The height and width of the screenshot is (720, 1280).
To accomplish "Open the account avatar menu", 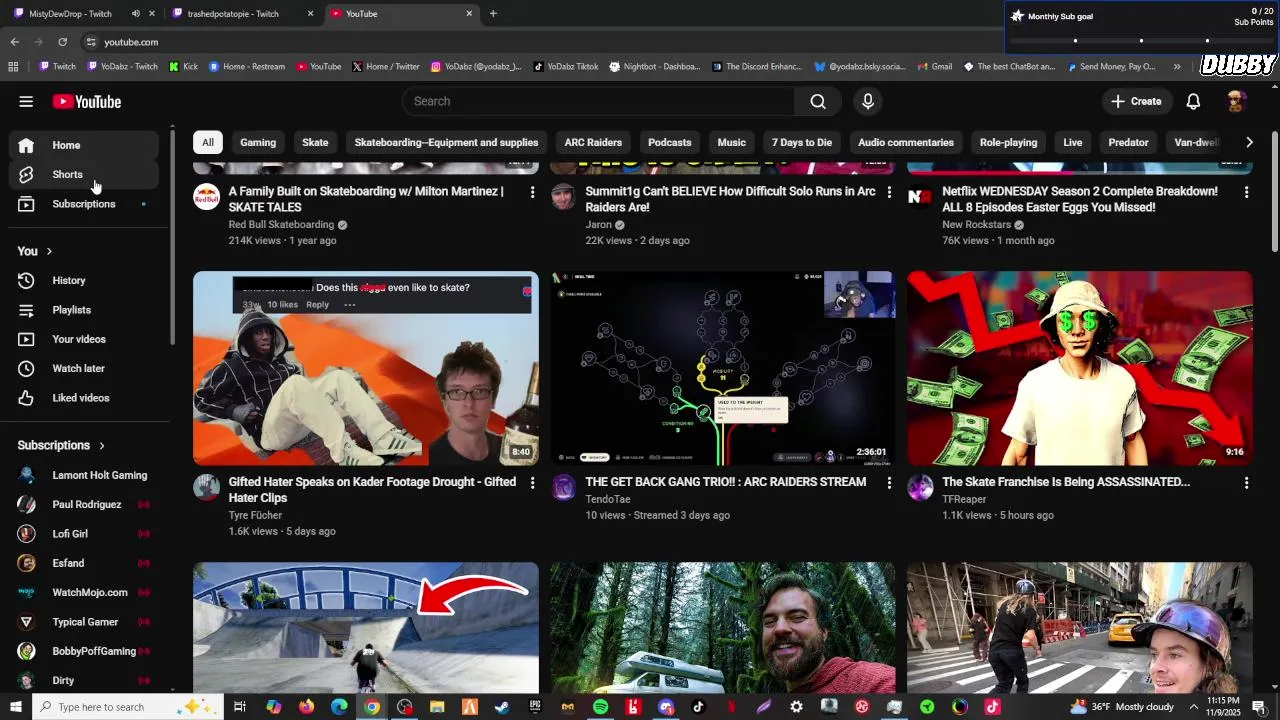I will pyautogui.click(x=1236, y=101).
